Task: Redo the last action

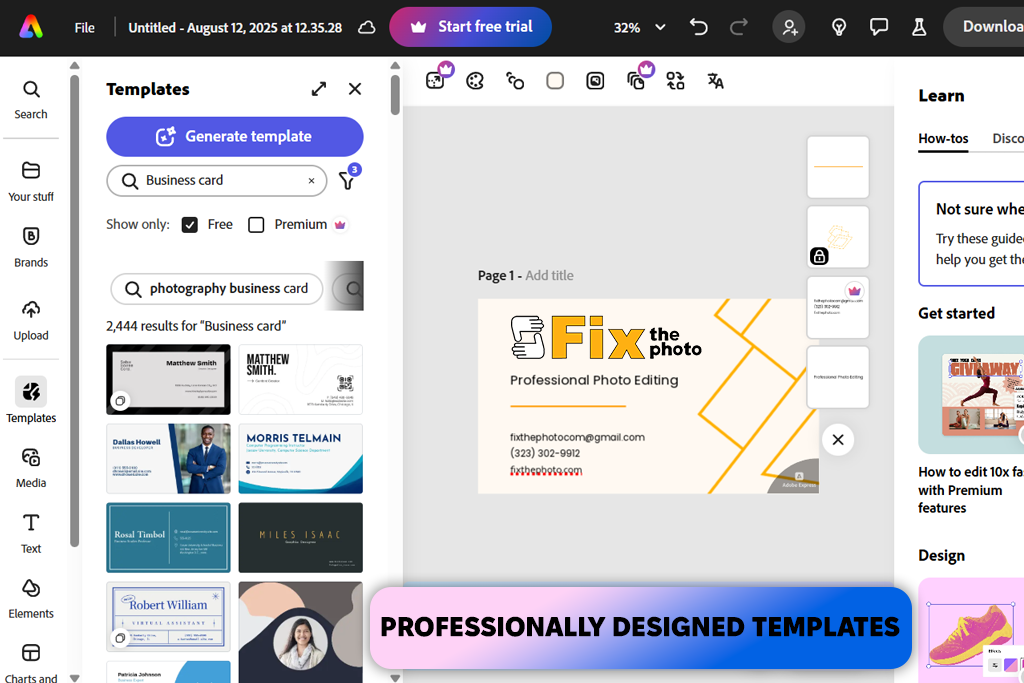Action: pos(739,27)
